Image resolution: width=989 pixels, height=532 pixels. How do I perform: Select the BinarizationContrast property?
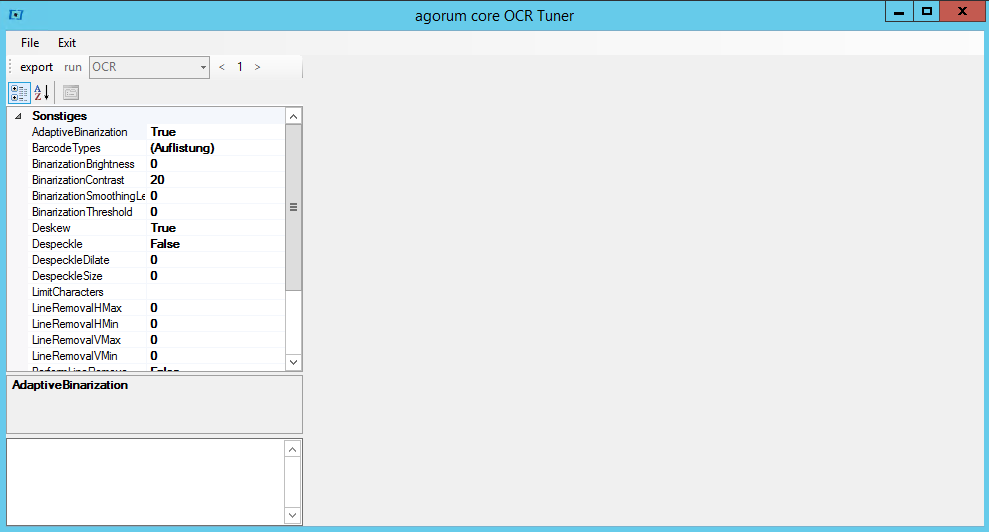point(78,180)
